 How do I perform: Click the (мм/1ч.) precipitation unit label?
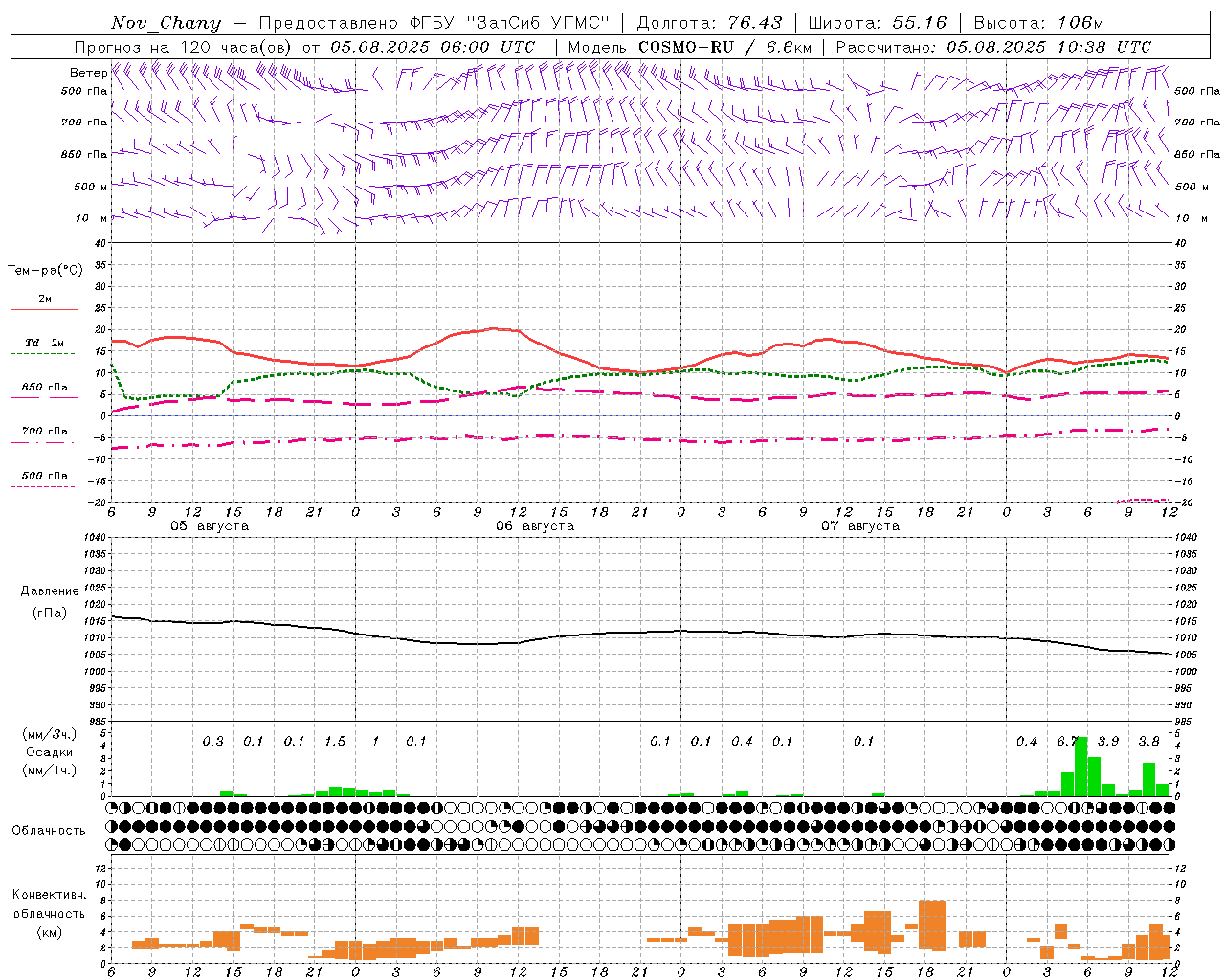coord(49,770)
